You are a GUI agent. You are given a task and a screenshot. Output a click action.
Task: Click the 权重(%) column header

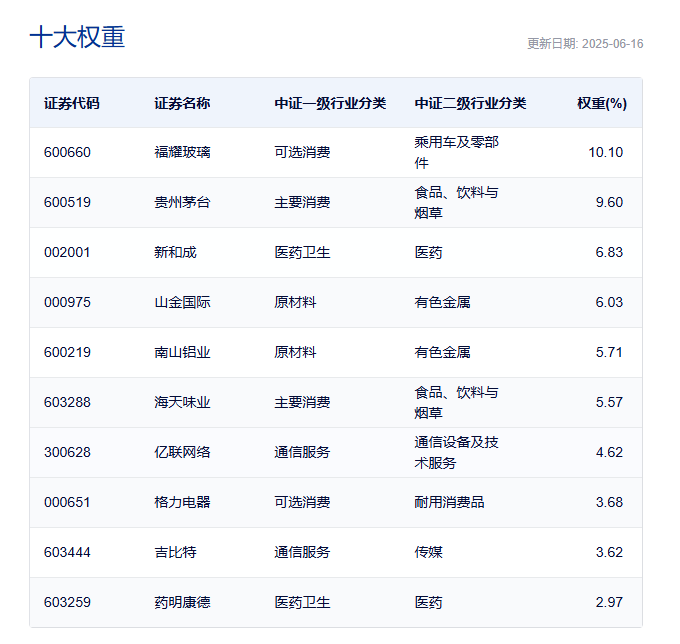tap(602, 103)
